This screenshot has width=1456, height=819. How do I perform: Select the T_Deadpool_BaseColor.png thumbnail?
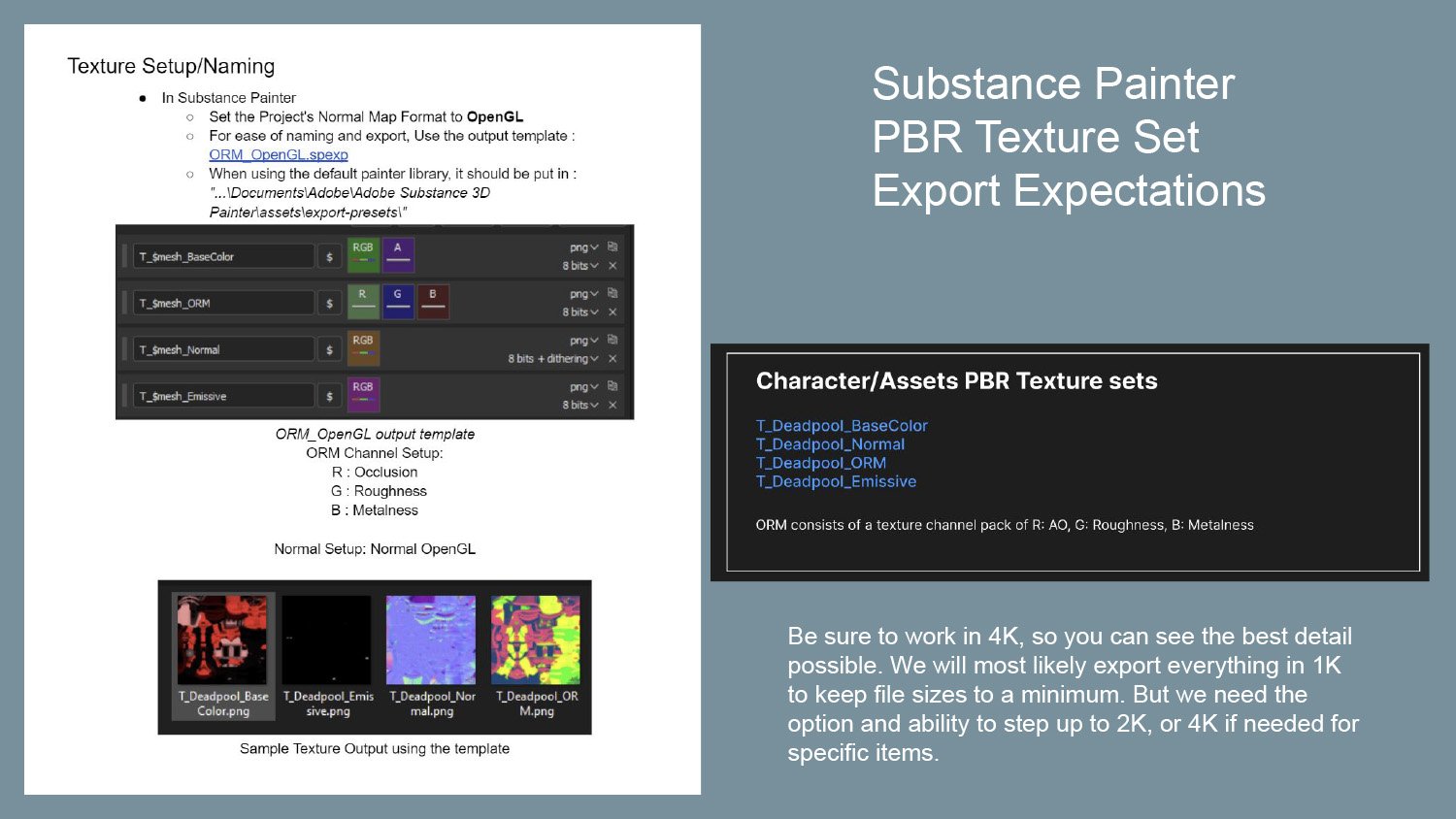click(222, 640)
